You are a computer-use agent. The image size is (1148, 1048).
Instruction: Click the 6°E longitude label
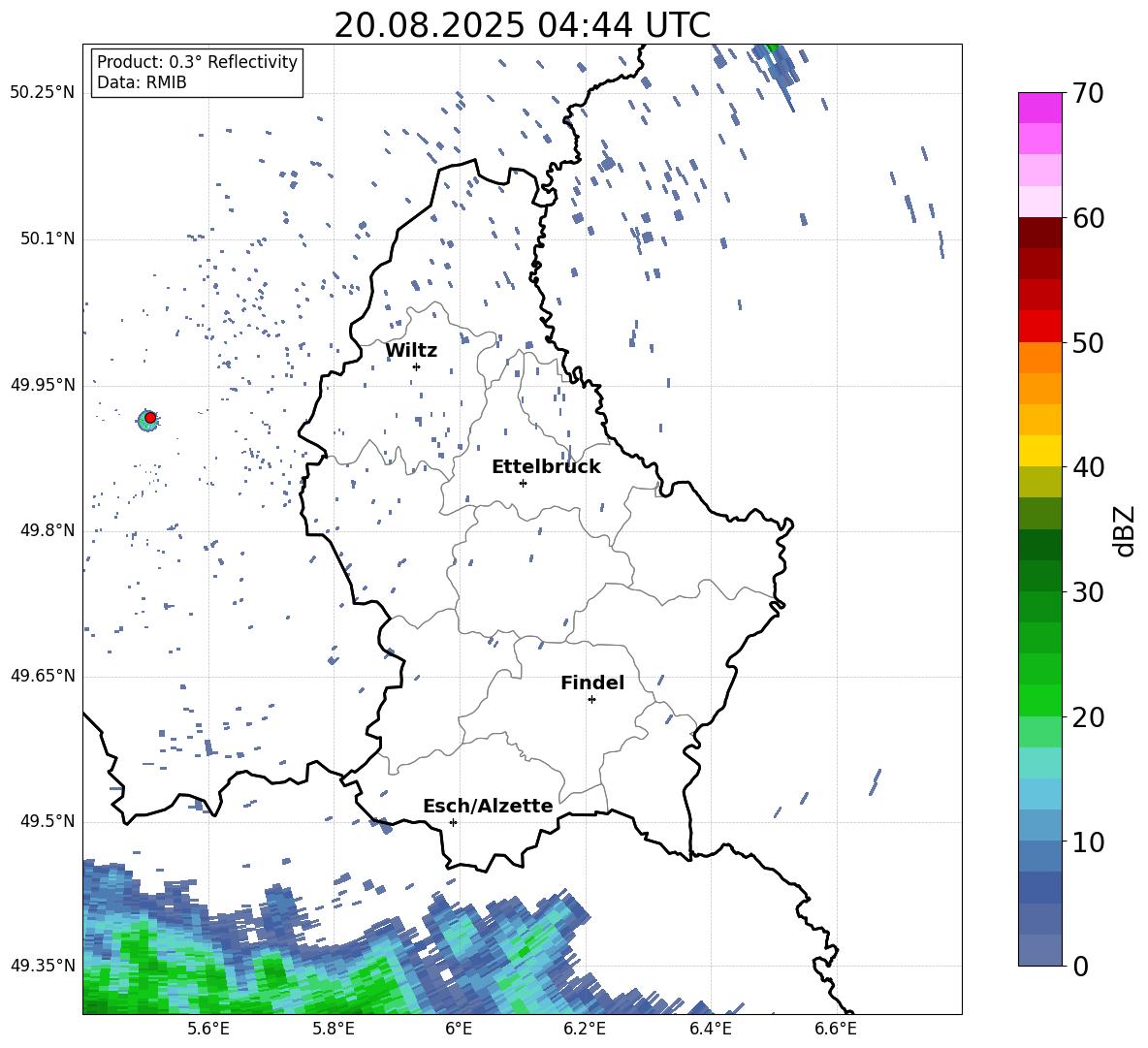[459, 1029]
